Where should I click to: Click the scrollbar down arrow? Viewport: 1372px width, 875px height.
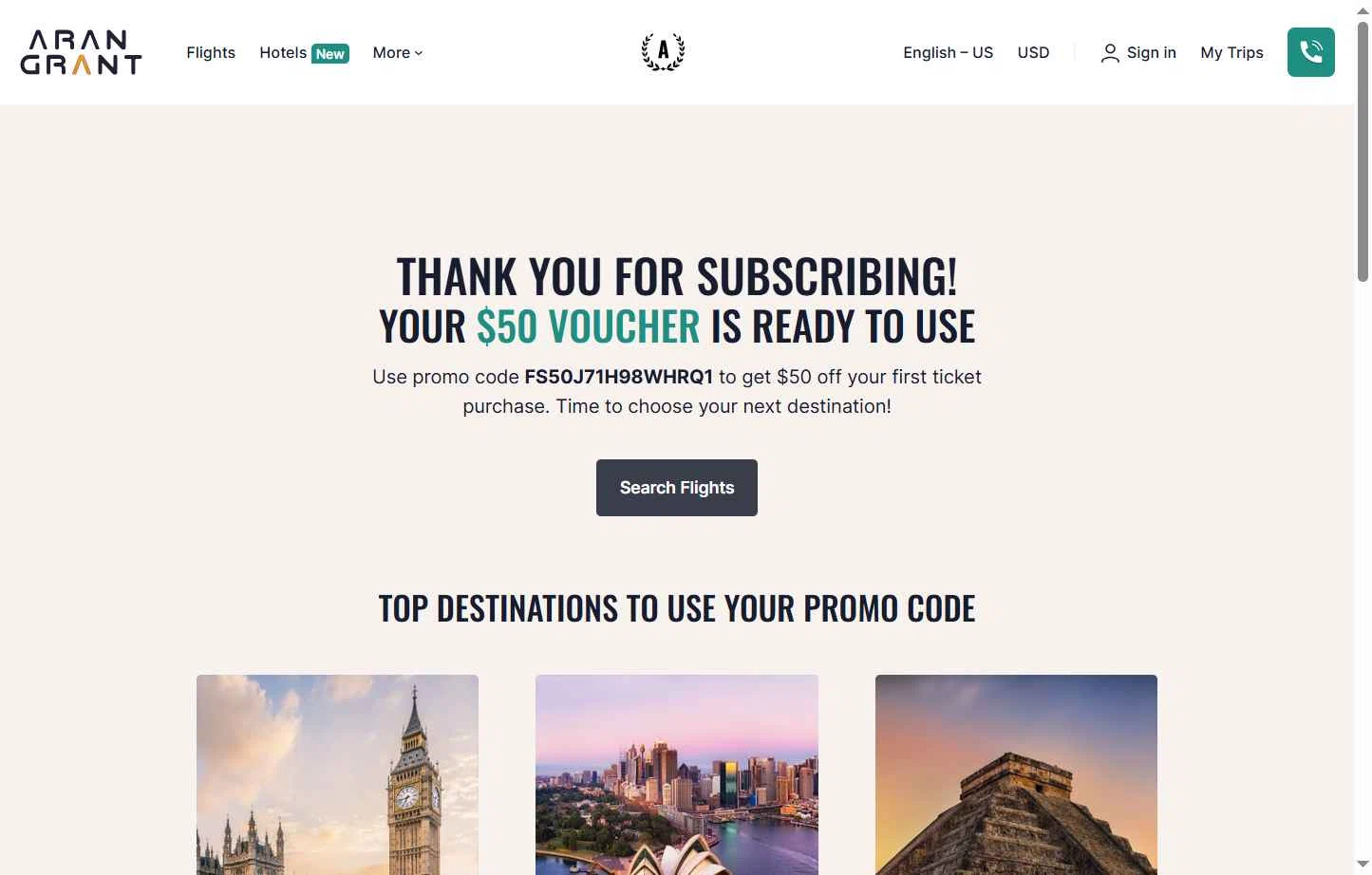(1363, 866)
